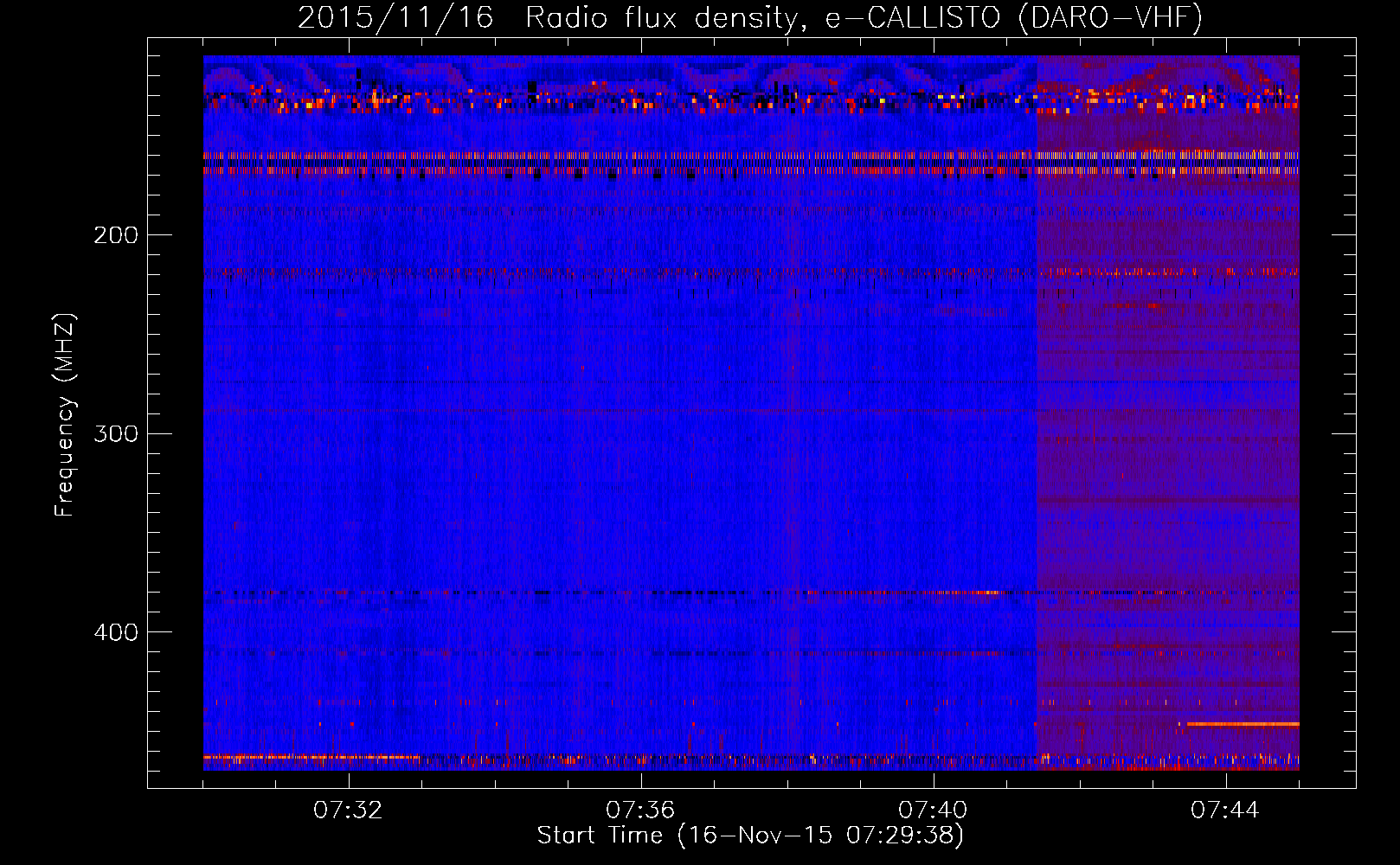The height and width of the screenshot is (865, 1400).
Task: Click the "Frequency (MHZ)" axis label
Action: [65, 415]
